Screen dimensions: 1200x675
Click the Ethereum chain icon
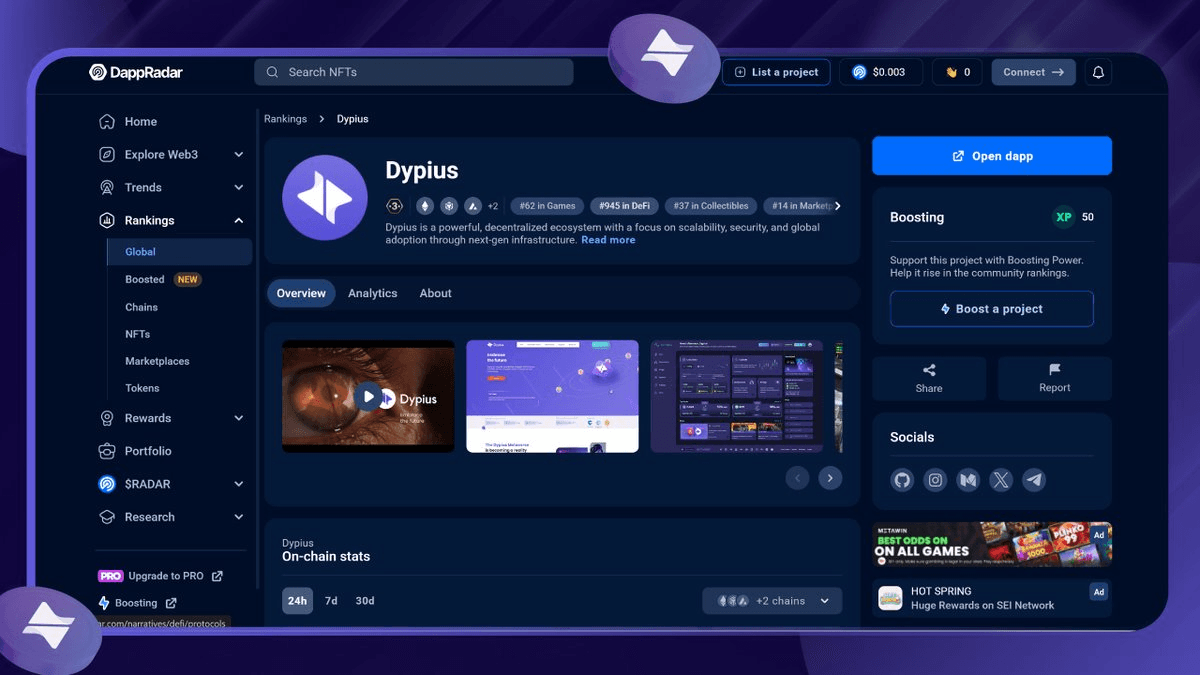point(425,206)
